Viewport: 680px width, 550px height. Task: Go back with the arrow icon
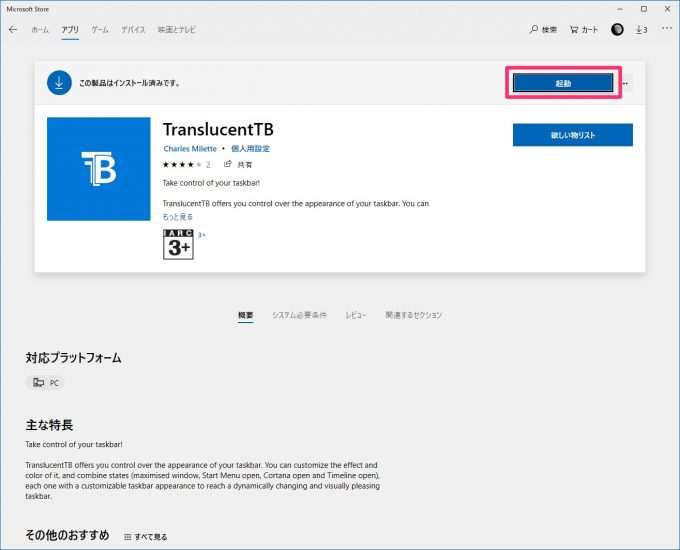13,29
